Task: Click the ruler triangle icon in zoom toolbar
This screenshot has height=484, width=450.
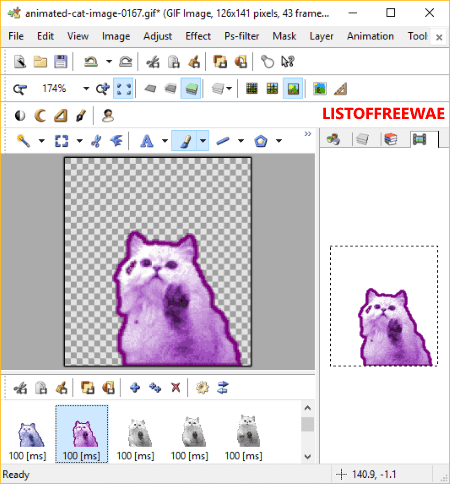Action: pyautogui.click(x=340, y=89)
